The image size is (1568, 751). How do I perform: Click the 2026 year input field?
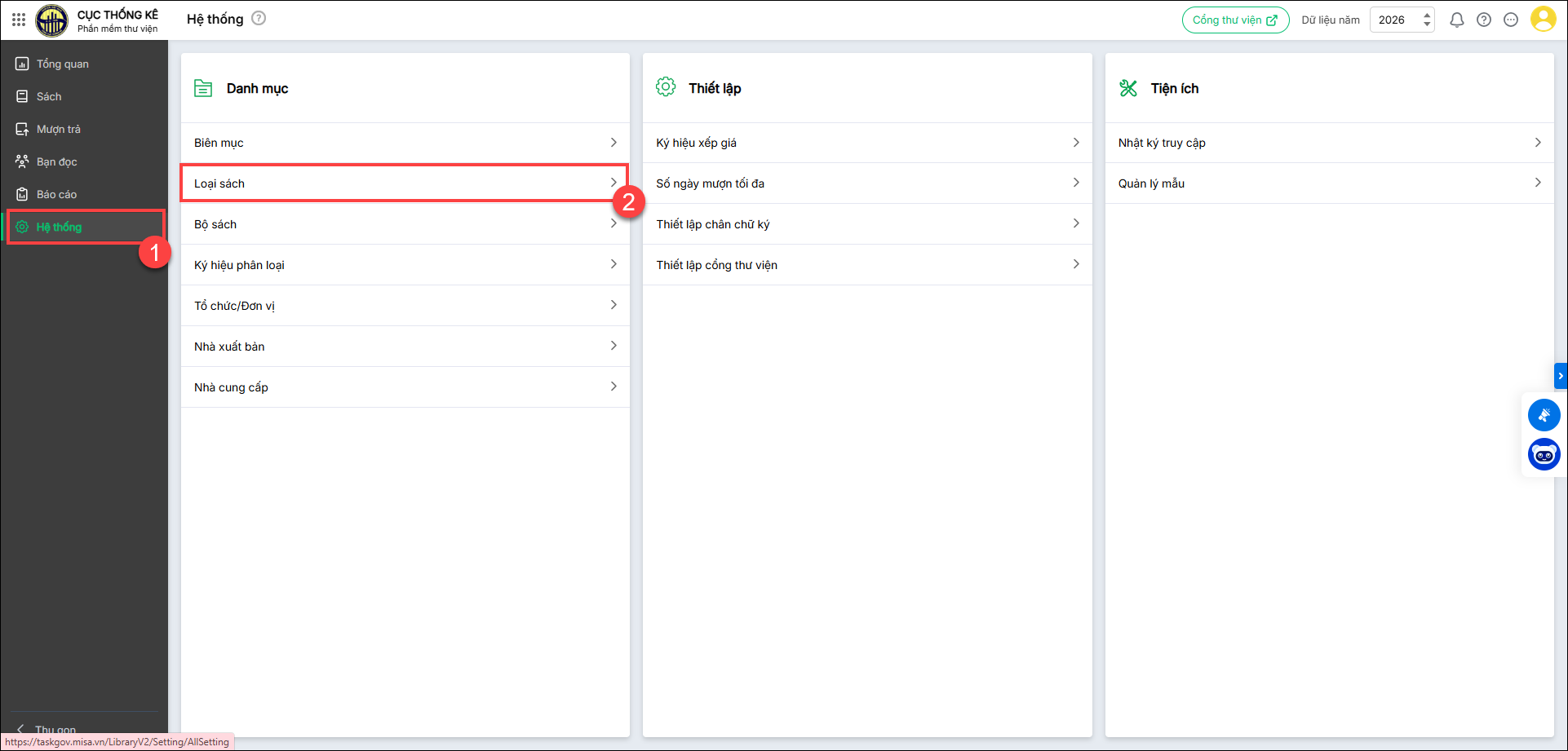(1393, 20)
